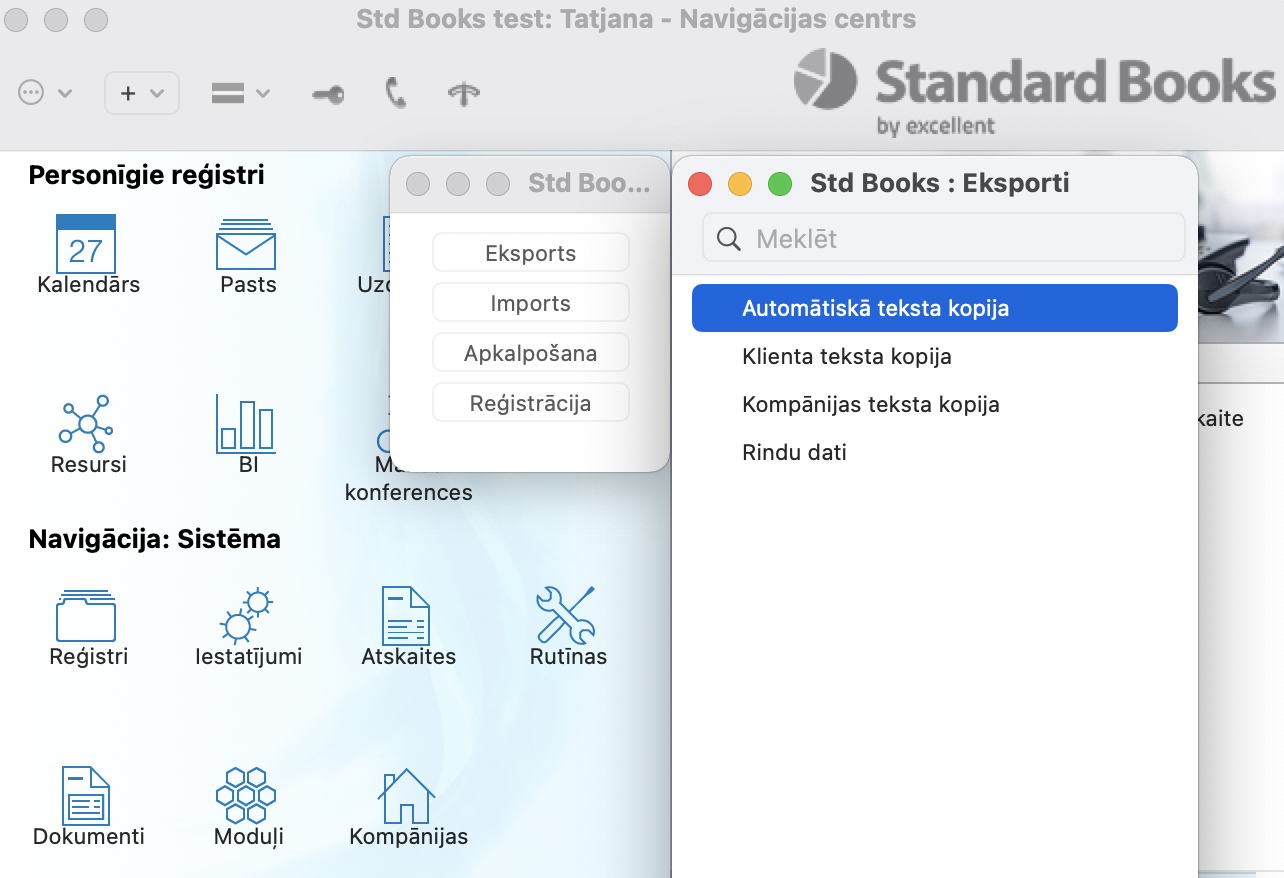Image resolution: width=1284 pixels, height=878 pixels.
Task: Click the Eksports button
Action: (x=530, y=253)
